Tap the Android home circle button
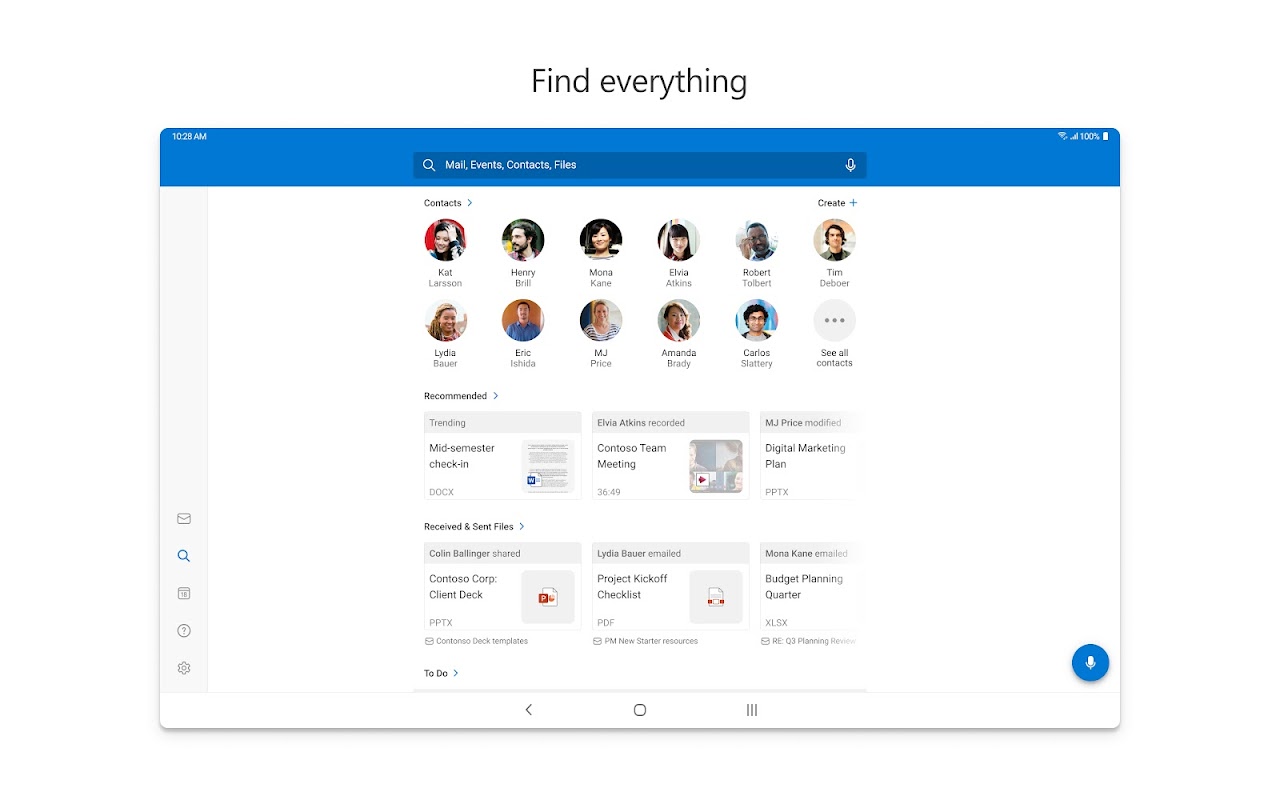The image size is (1280, 800). (x=640, y=710)
